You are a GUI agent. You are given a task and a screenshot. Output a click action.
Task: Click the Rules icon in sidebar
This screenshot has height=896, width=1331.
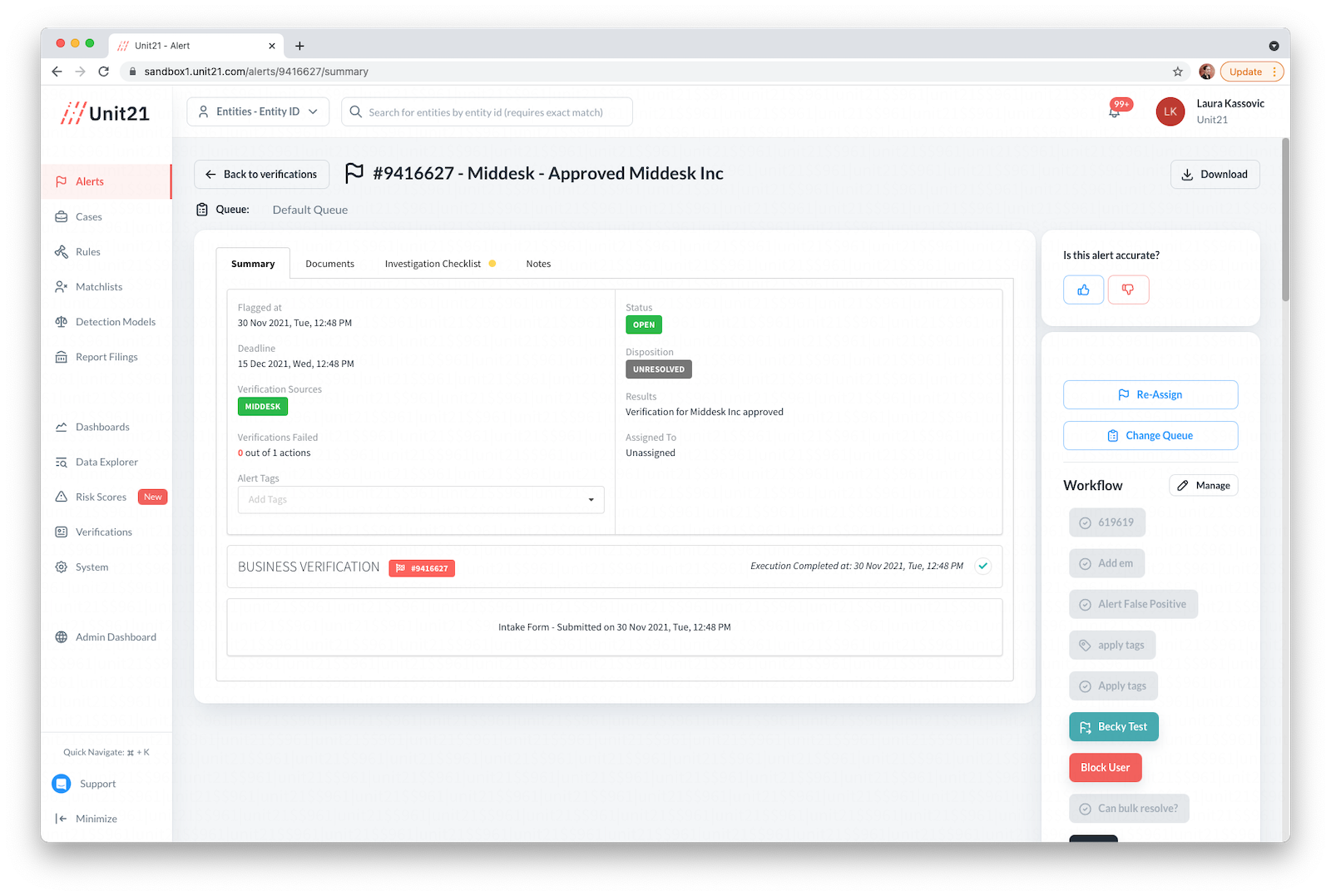(61, 251)
